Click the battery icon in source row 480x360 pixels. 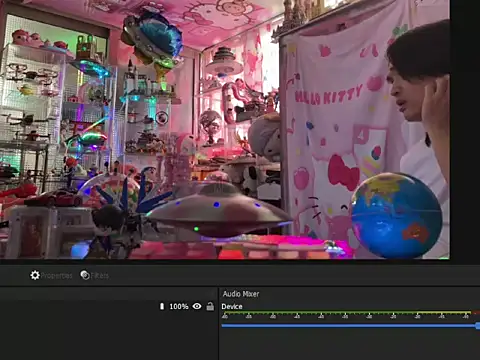(162, 306)
